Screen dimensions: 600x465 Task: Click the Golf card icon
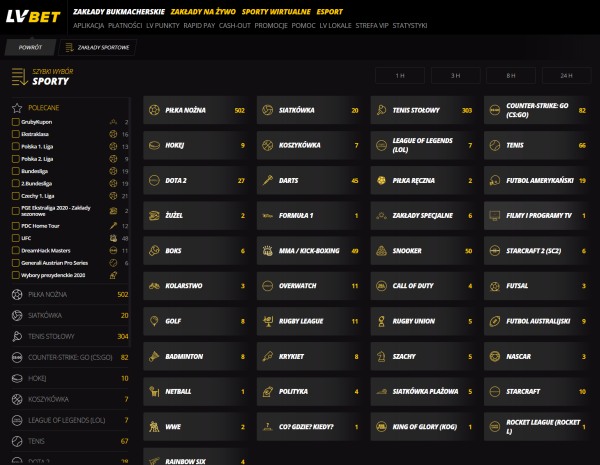(x=154, y=321)
